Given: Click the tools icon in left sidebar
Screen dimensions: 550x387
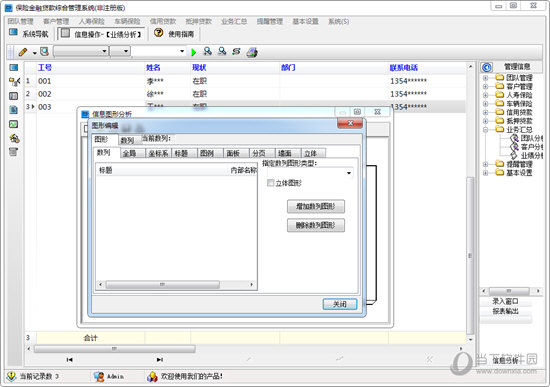Looking at the screenshot, I should click(x=14, y=138).
